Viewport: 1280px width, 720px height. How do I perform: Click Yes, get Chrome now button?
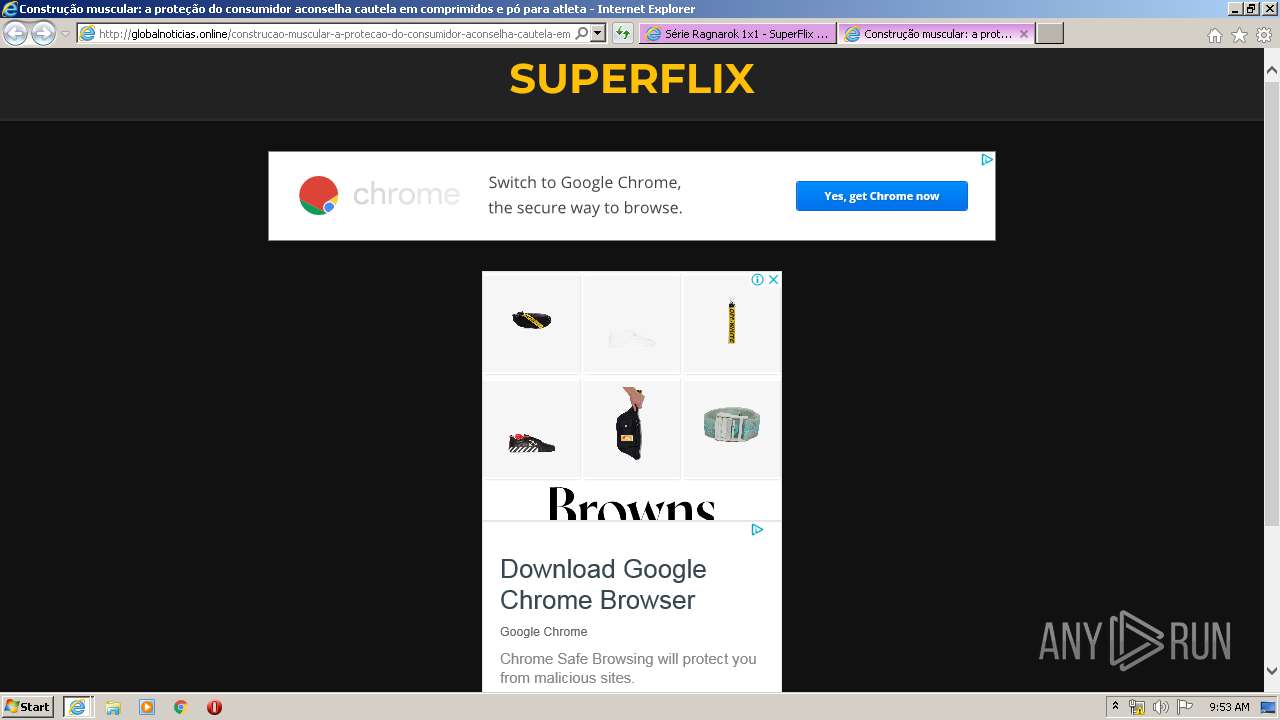coord(881,196)
